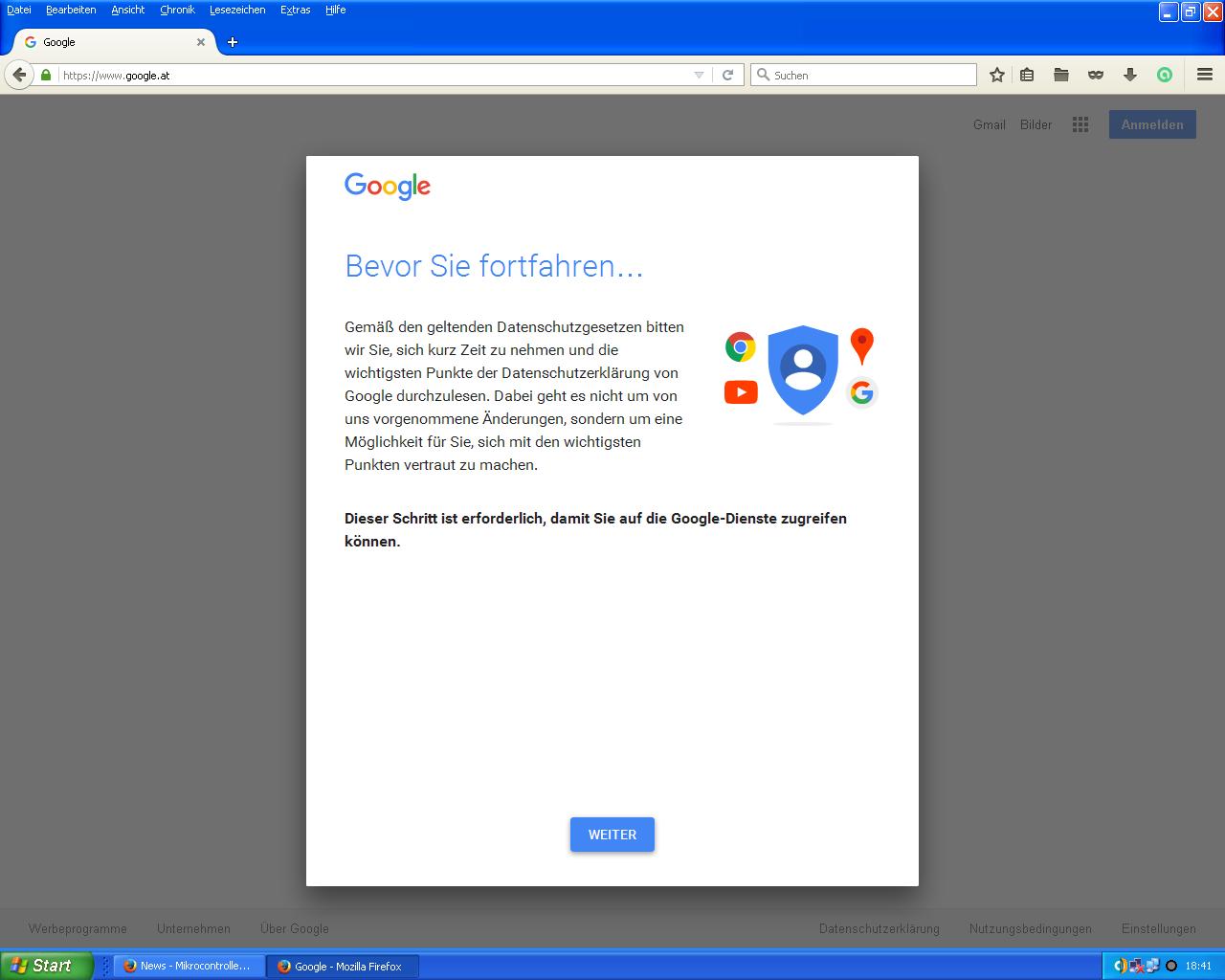Open the Datei menu

click(19, 10)
